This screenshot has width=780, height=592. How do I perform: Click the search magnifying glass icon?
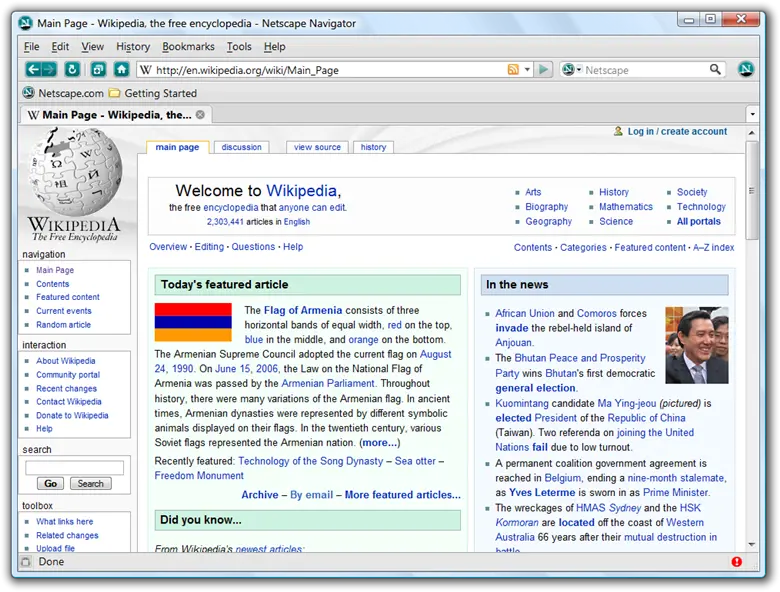(715, 70)
